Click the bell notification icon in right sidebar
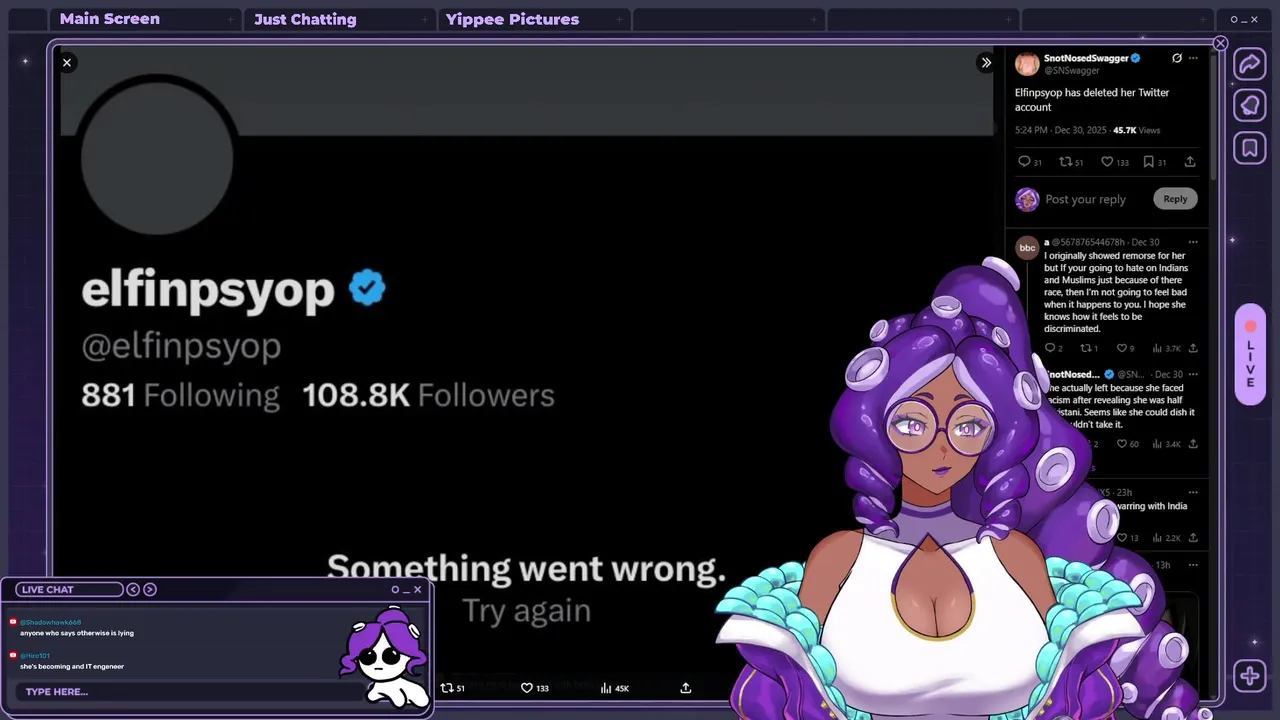1280x720 pixels. [x=1250, y=106]
